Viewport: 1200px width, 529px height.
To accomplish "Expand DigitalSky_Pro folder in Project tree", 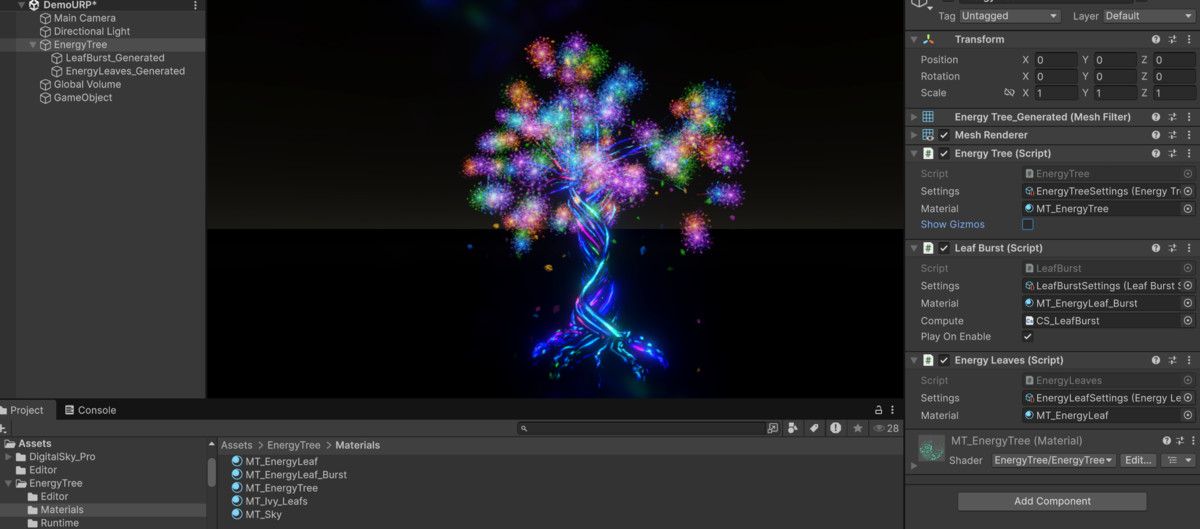I will click(x=10, y=457).
